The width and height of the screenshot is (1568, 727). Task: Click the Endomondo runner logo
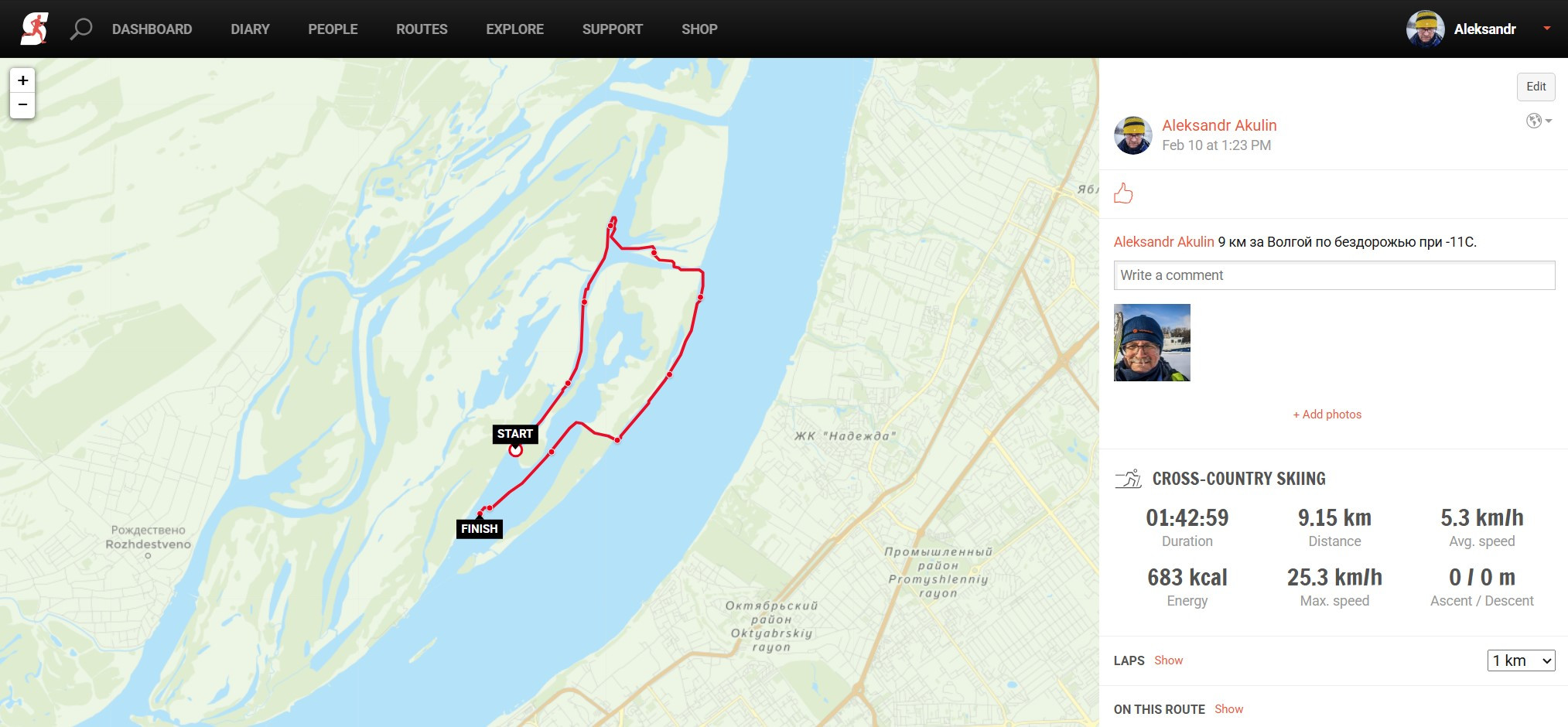(x=34, y=29)
